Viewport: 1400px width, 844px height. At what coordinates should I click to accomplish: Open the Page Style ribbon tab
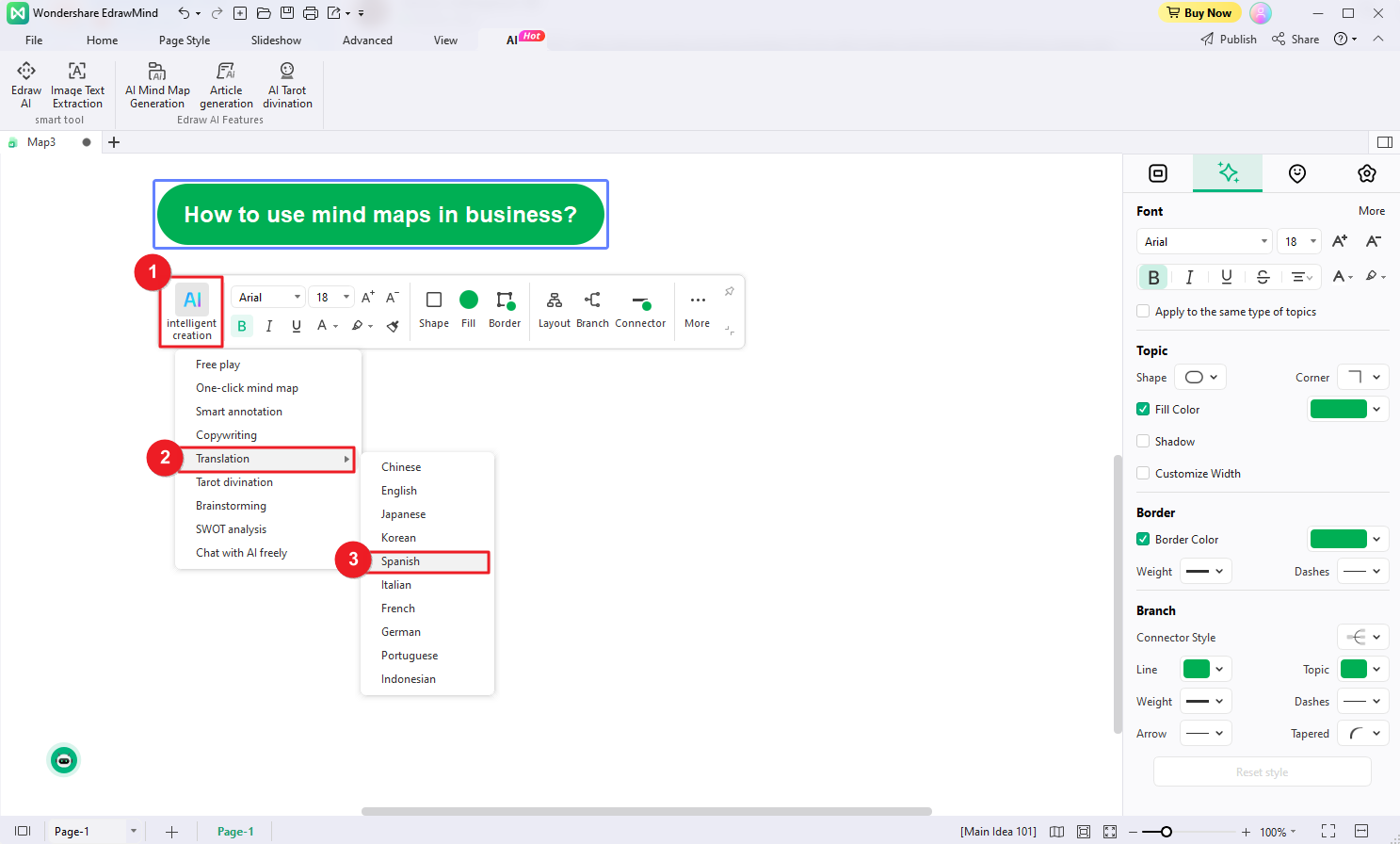185,41
